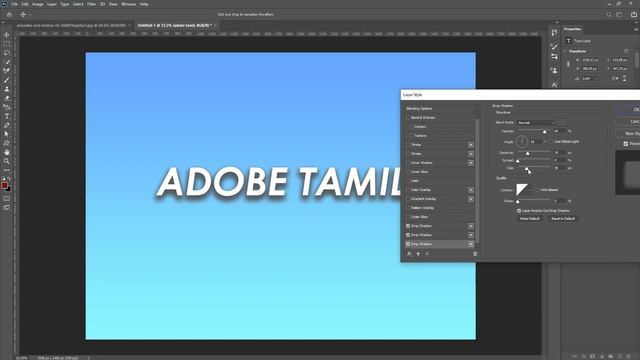Click the Opacity slider handle

(x=544, y=131)
